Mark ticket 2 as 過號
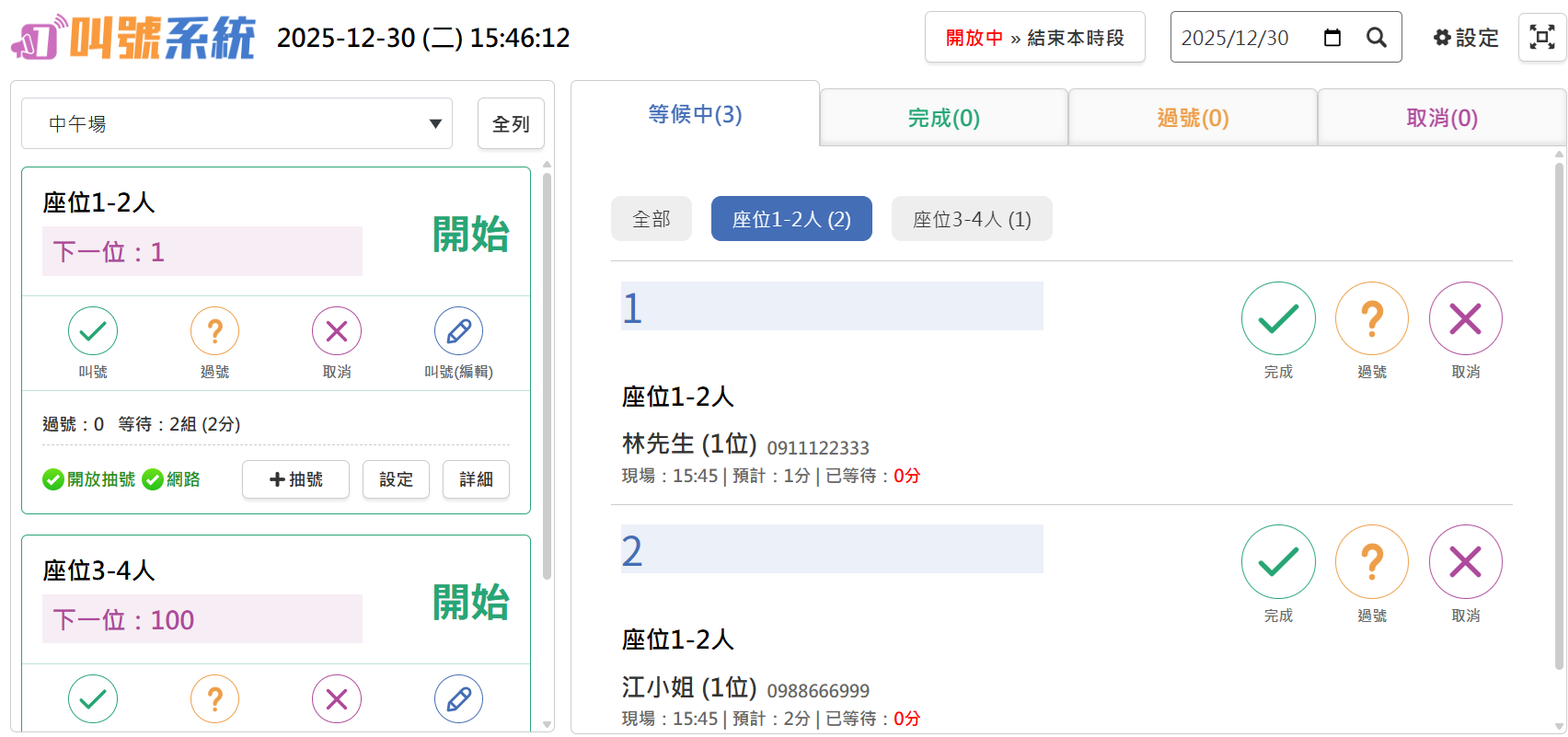This screenshot has height=737, width=1568. tap(1371, 561)
